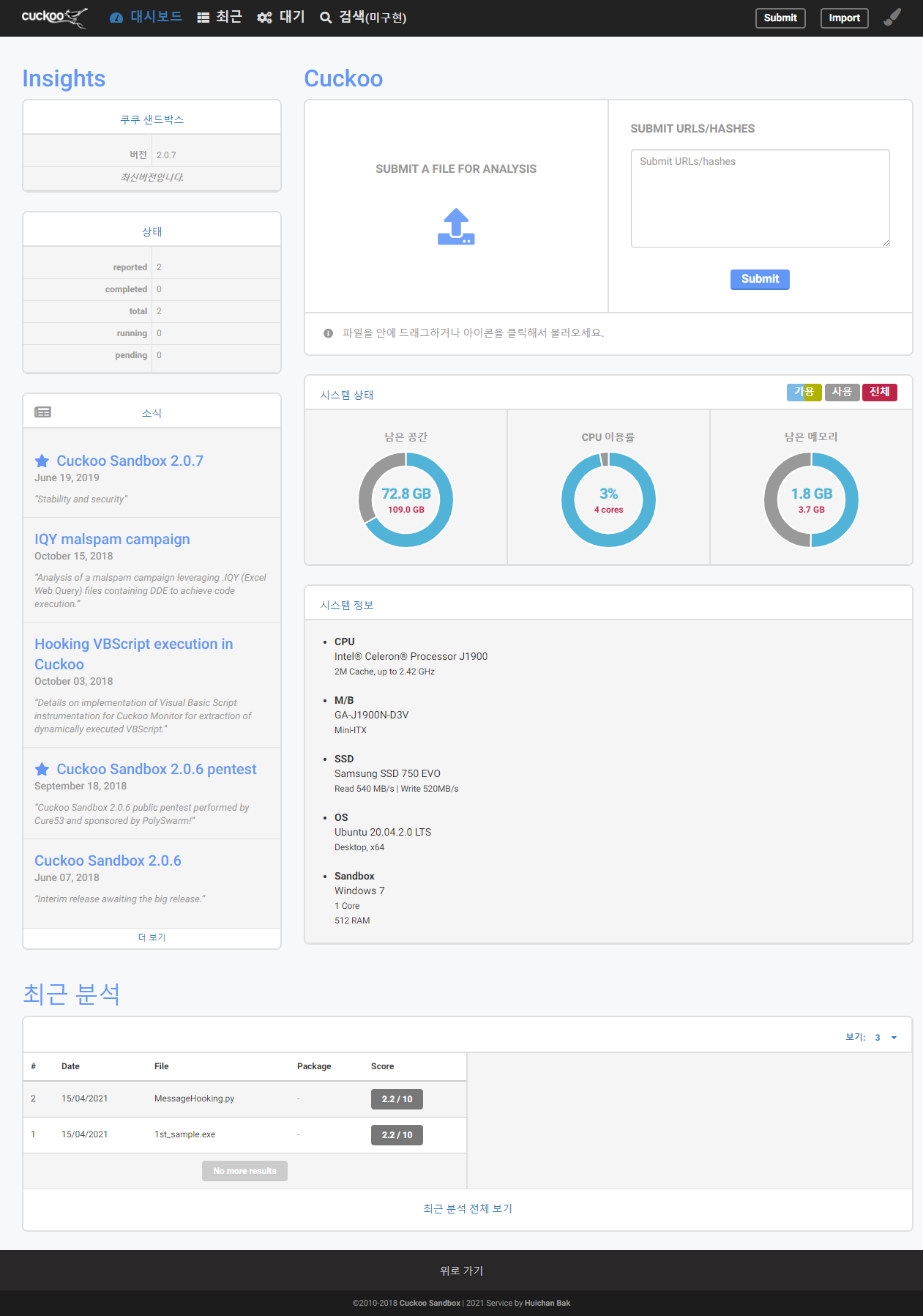
Task: Open the Cuckoo Sandbox 2.0.6 June release link
Action: point(108,860)
